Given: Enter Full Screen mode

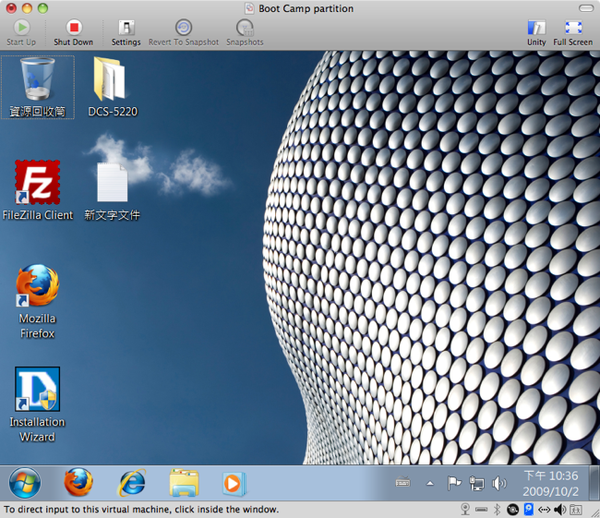Looking at the screenshot, I should pos(573,30).
